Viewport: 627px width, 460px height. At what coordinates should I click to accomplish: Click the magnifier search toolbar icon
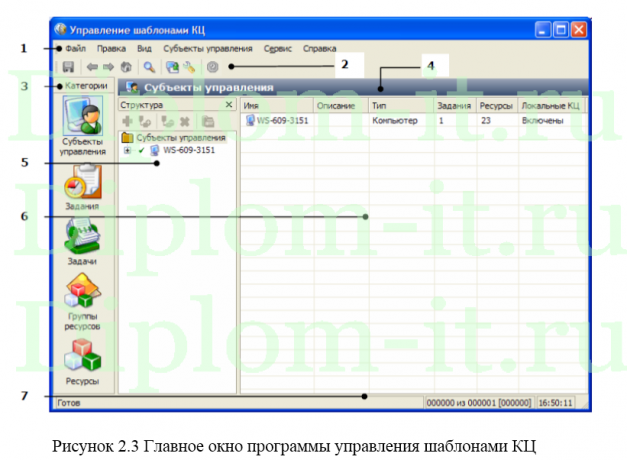pyautogui.click(x=149, y=67)
